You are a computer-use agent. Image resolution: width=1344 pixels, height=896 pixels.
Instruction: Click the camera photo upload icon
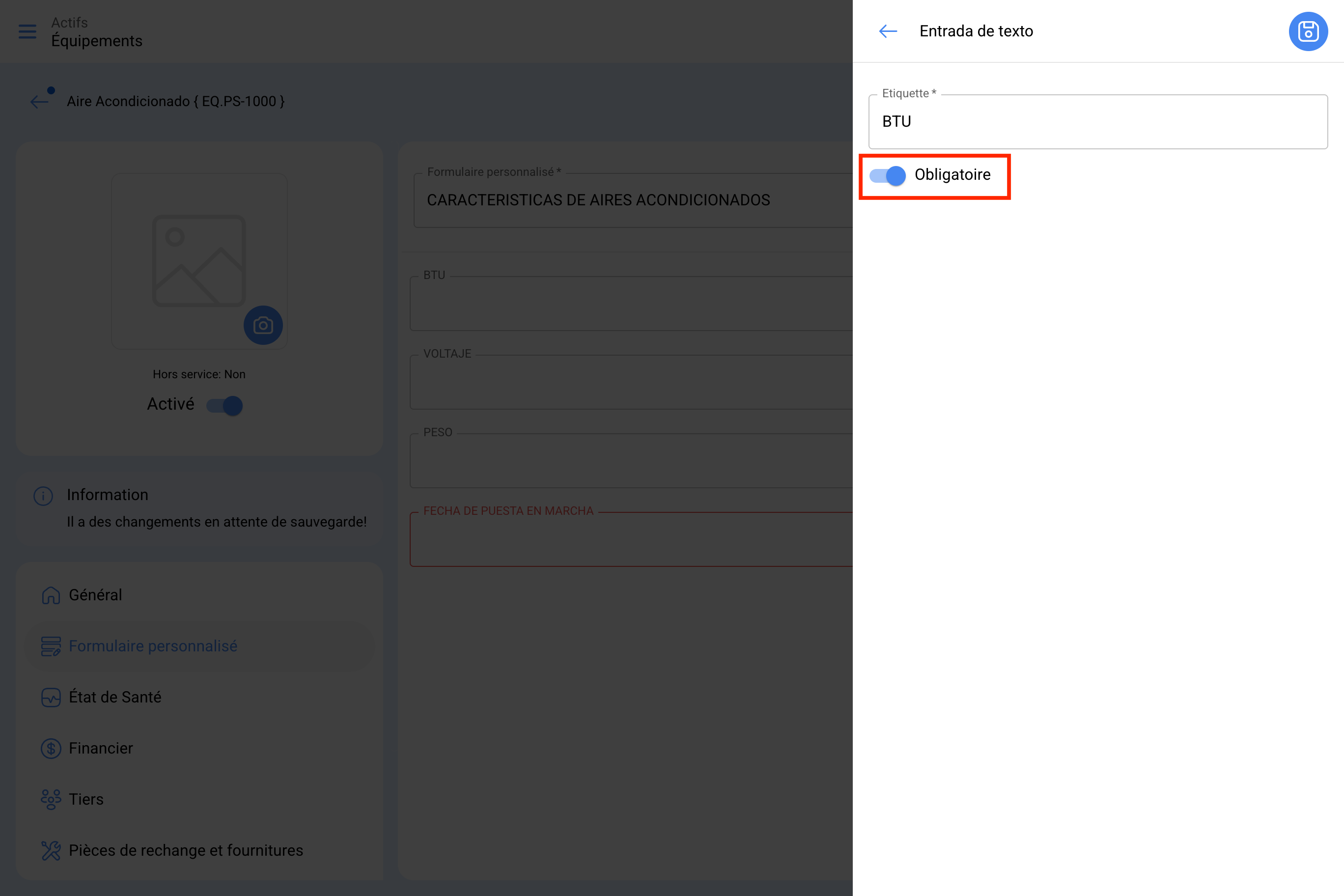(263, 325)
